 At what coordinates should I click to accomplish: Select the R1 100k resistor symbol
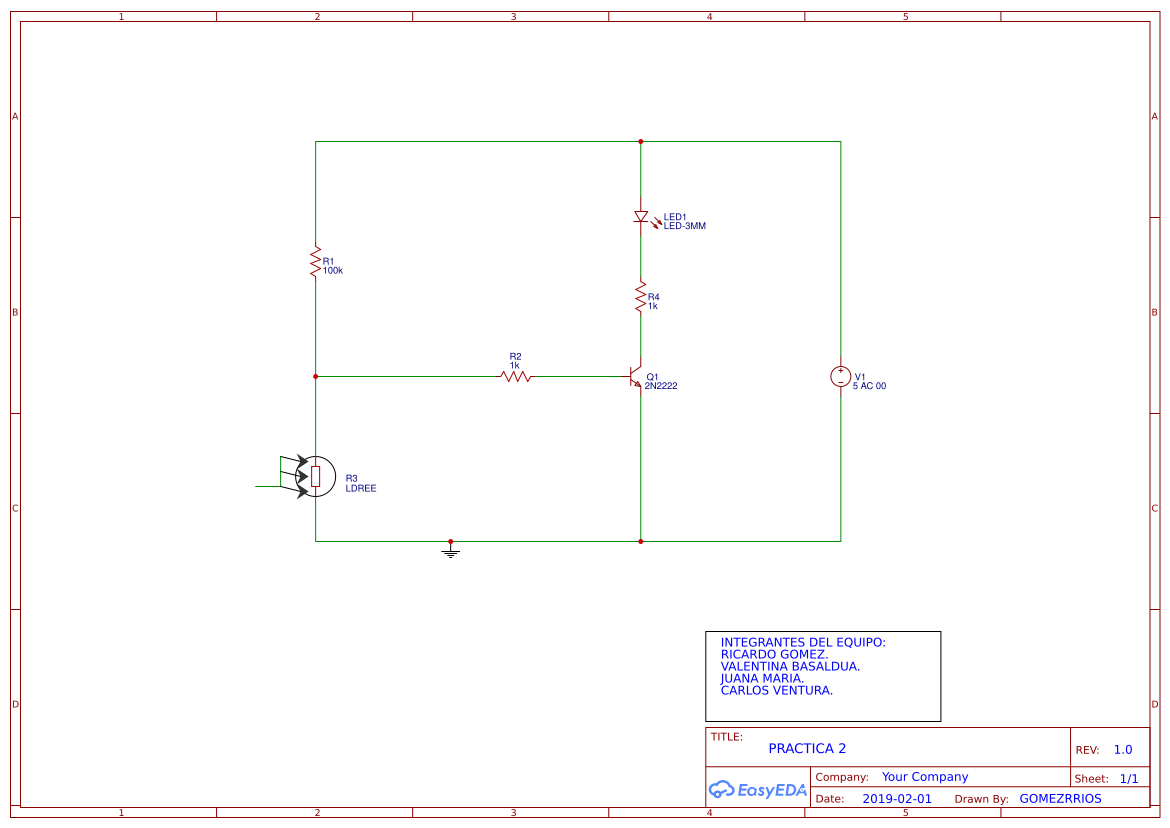[315, 262]
